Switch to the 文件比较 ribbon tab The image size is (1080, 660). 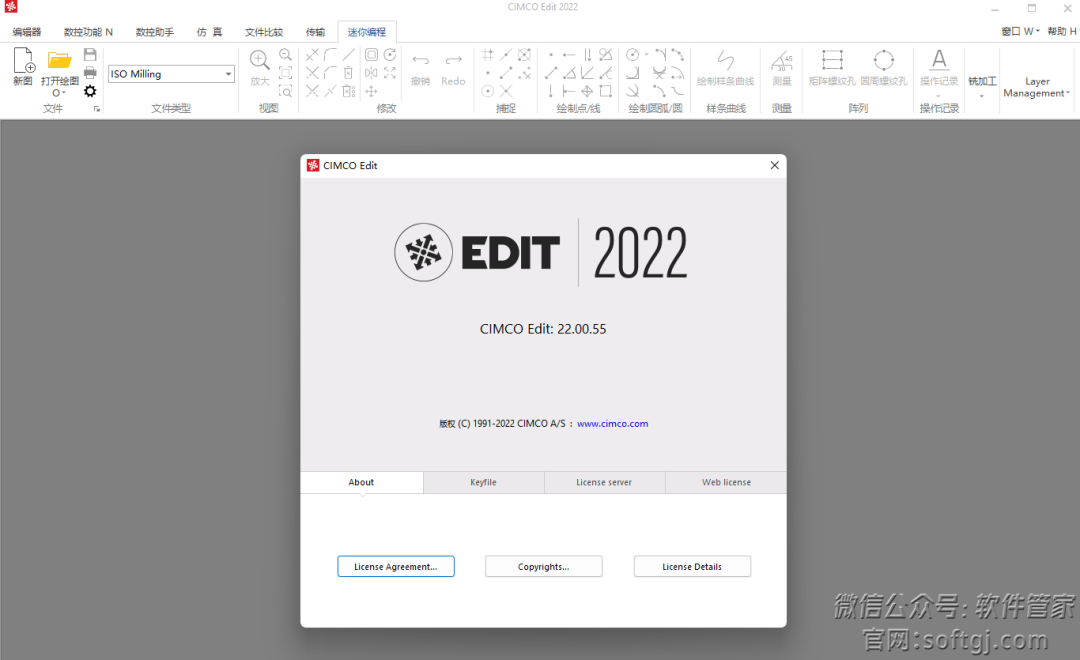tap(264, 32)
